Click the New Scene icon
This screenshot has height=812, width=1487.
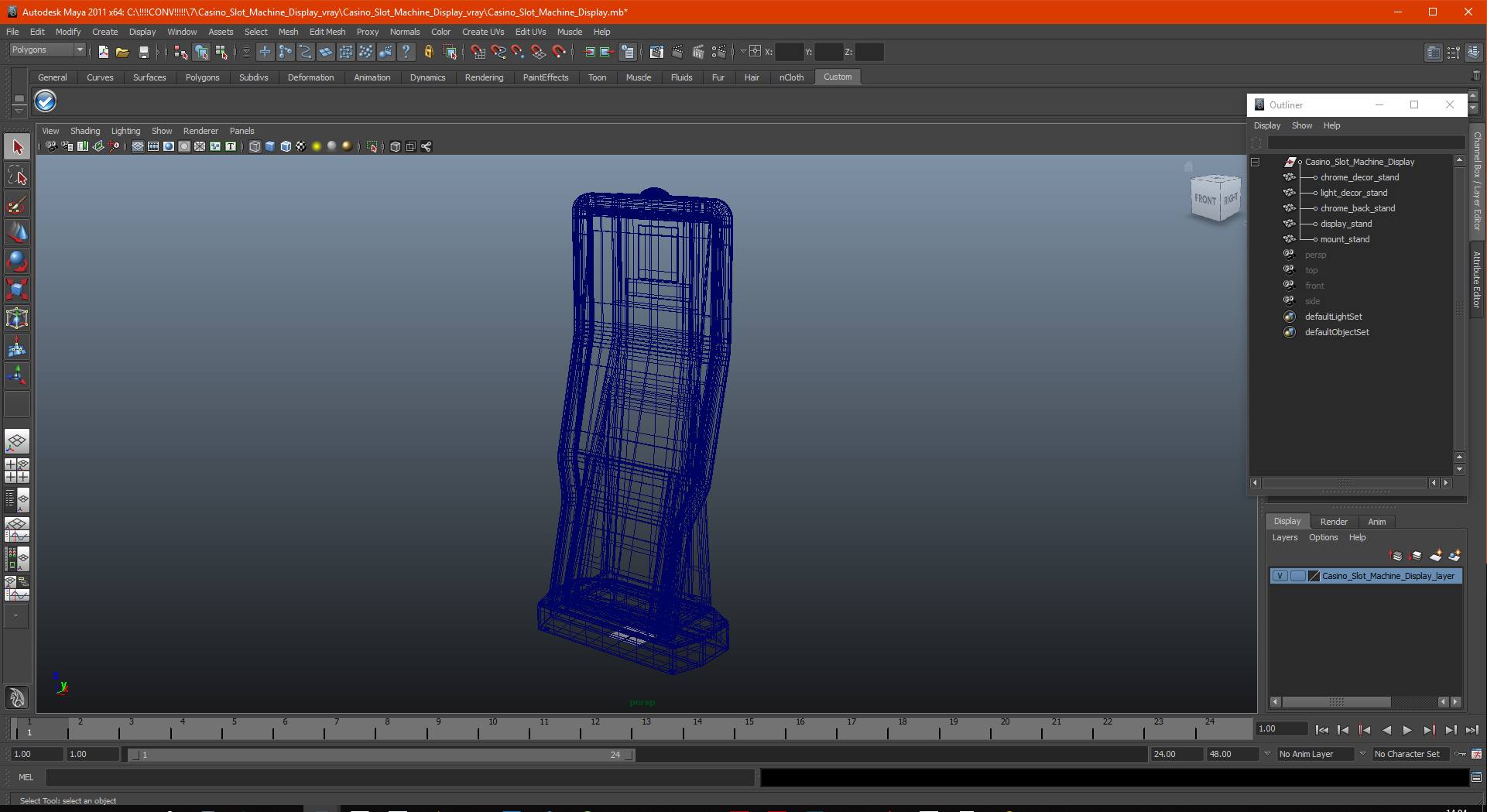click(x=103, y=52)
